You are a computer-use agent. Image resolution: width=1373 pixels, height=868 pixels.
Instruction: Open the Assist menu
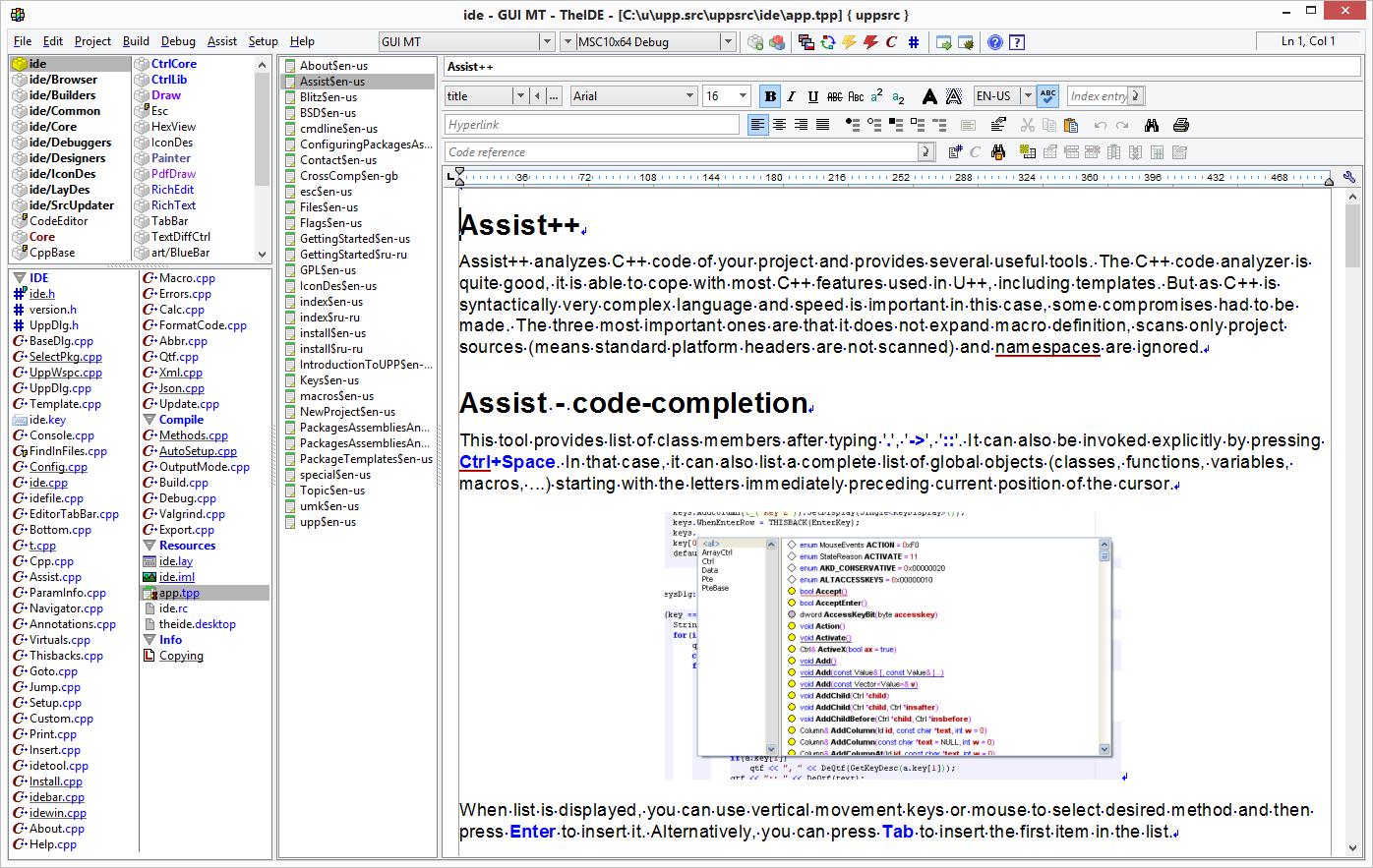[221, 41]
